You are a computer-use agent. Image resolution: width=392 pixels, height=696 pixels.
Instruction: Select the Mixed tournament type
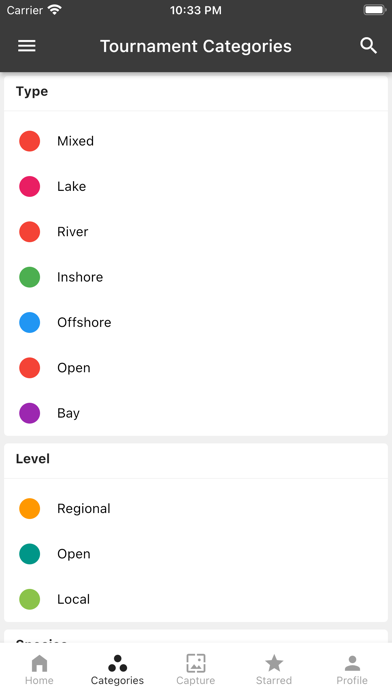tap(196, 141)
